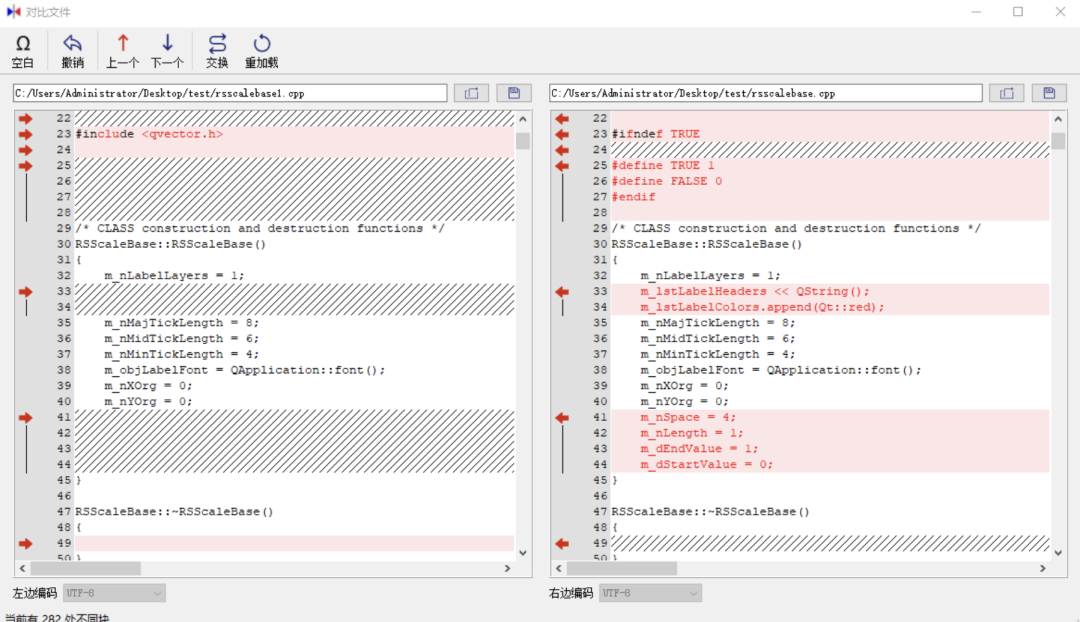This screenshot has width=1080, height=622.
Task: Click the right file path field rsscalebase.cpp
Action: click(x=766, y=93)
